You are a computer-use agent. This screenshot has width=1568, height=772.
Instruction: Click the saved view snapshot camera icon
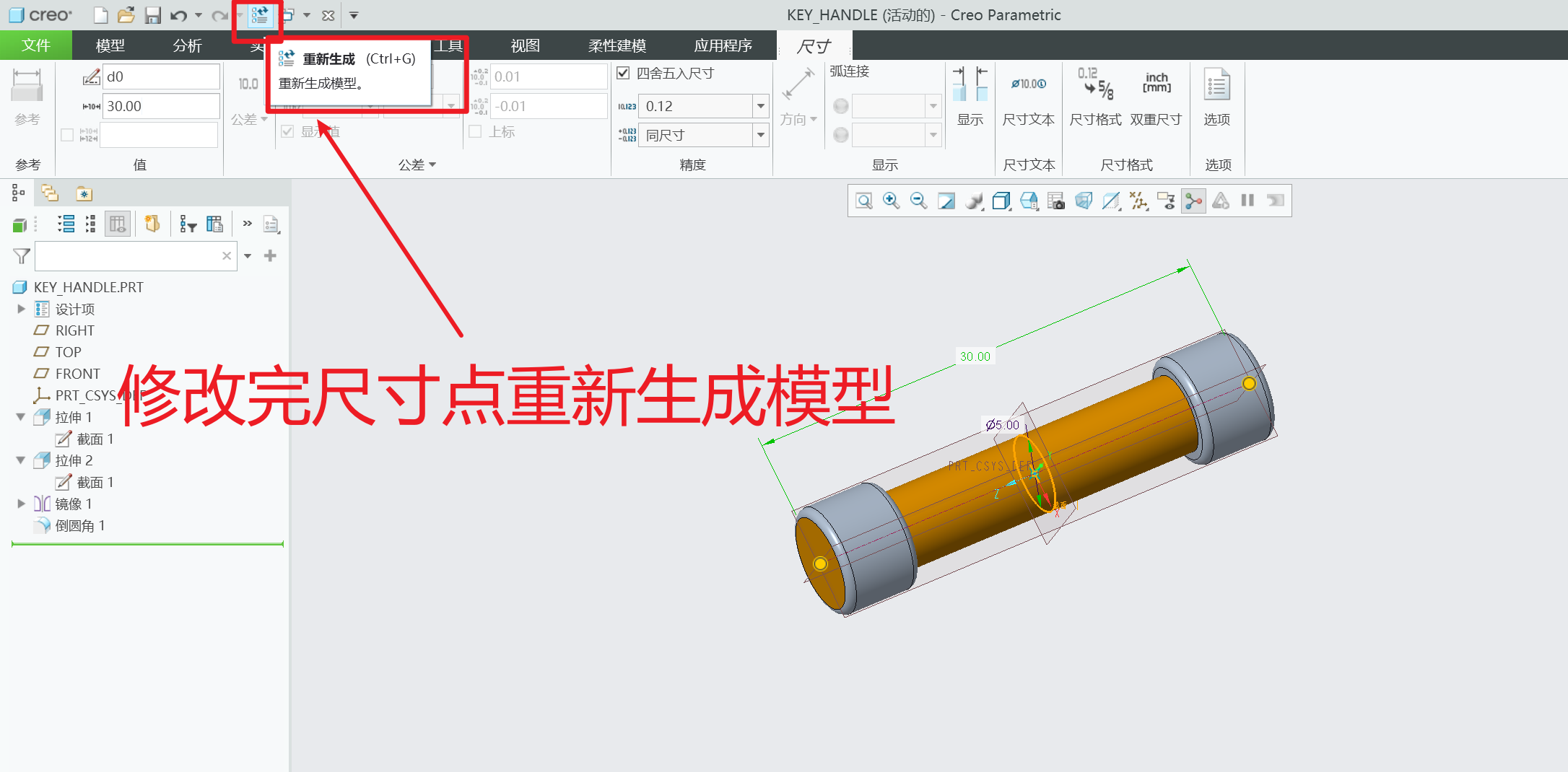click(x=1056, y=201)
